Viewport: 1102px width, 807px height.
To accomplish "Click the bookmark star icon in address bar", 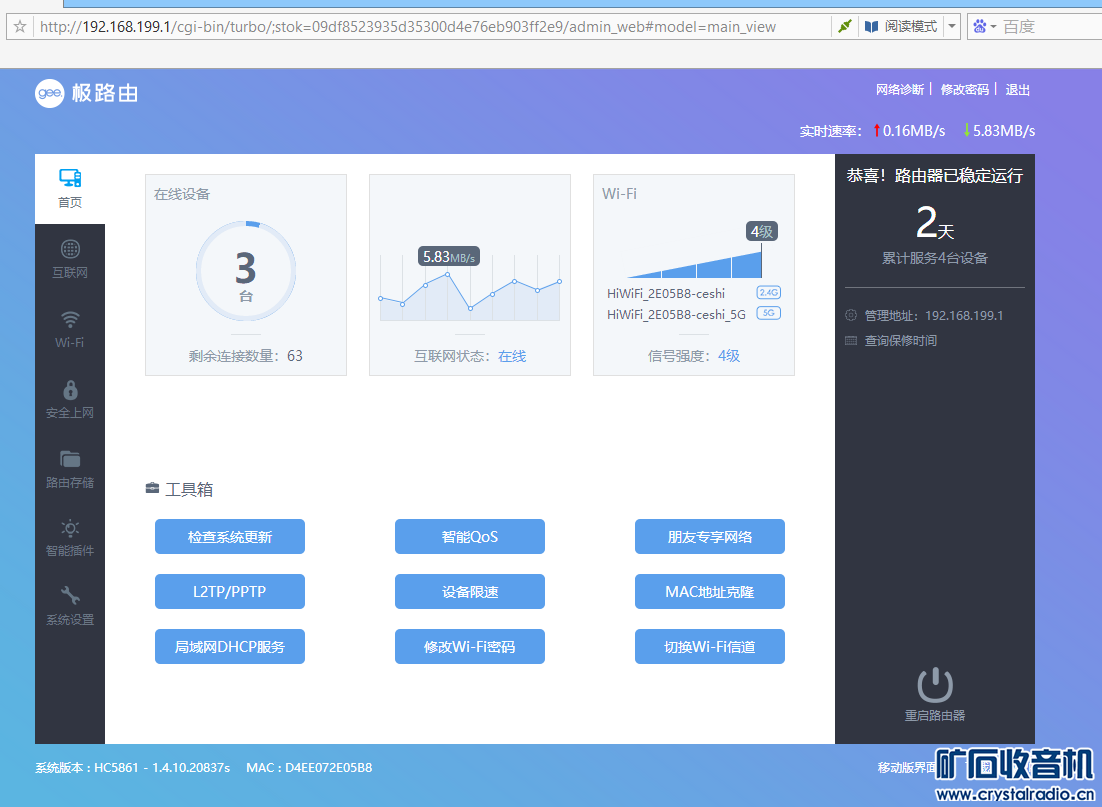I will pyautogui.click(x=19, y=27).
